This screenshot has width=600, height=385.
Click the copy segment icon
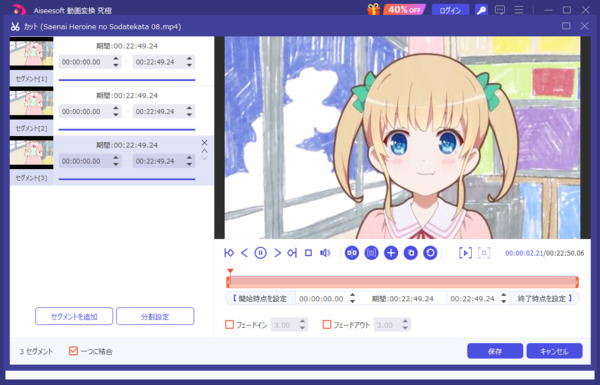411,253
